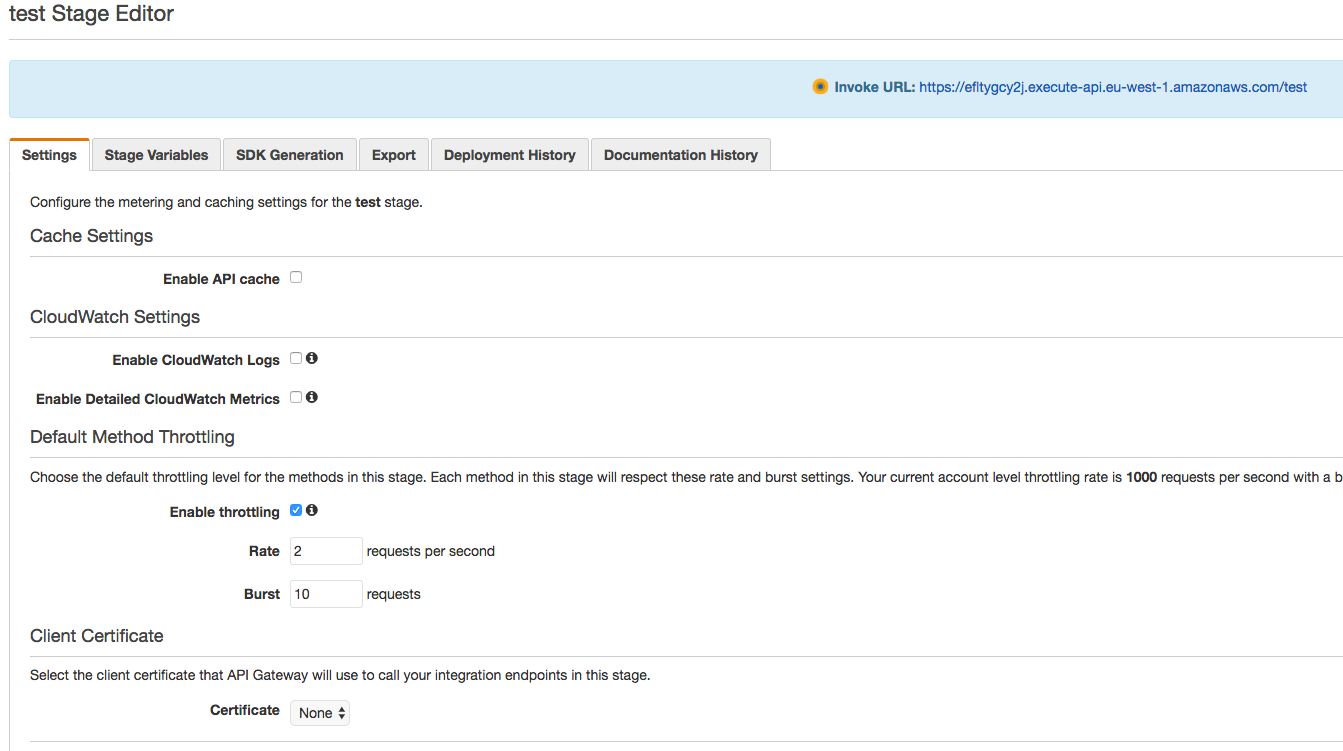
Task: Enable the API cache checkbox
Action: click(295, 277)
